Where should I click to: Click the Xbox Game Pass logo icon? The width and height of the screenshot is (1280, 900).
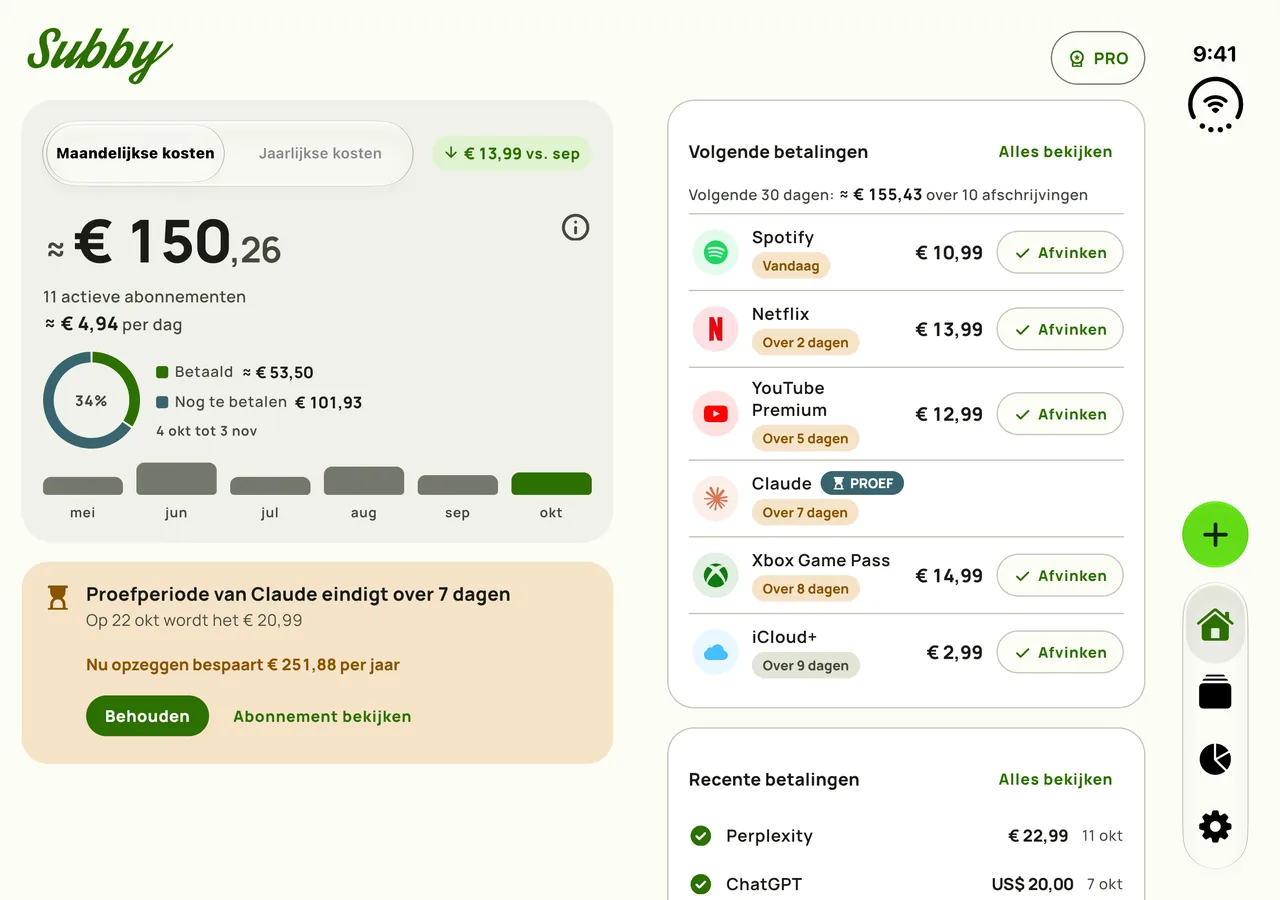[x=715, y=576]
